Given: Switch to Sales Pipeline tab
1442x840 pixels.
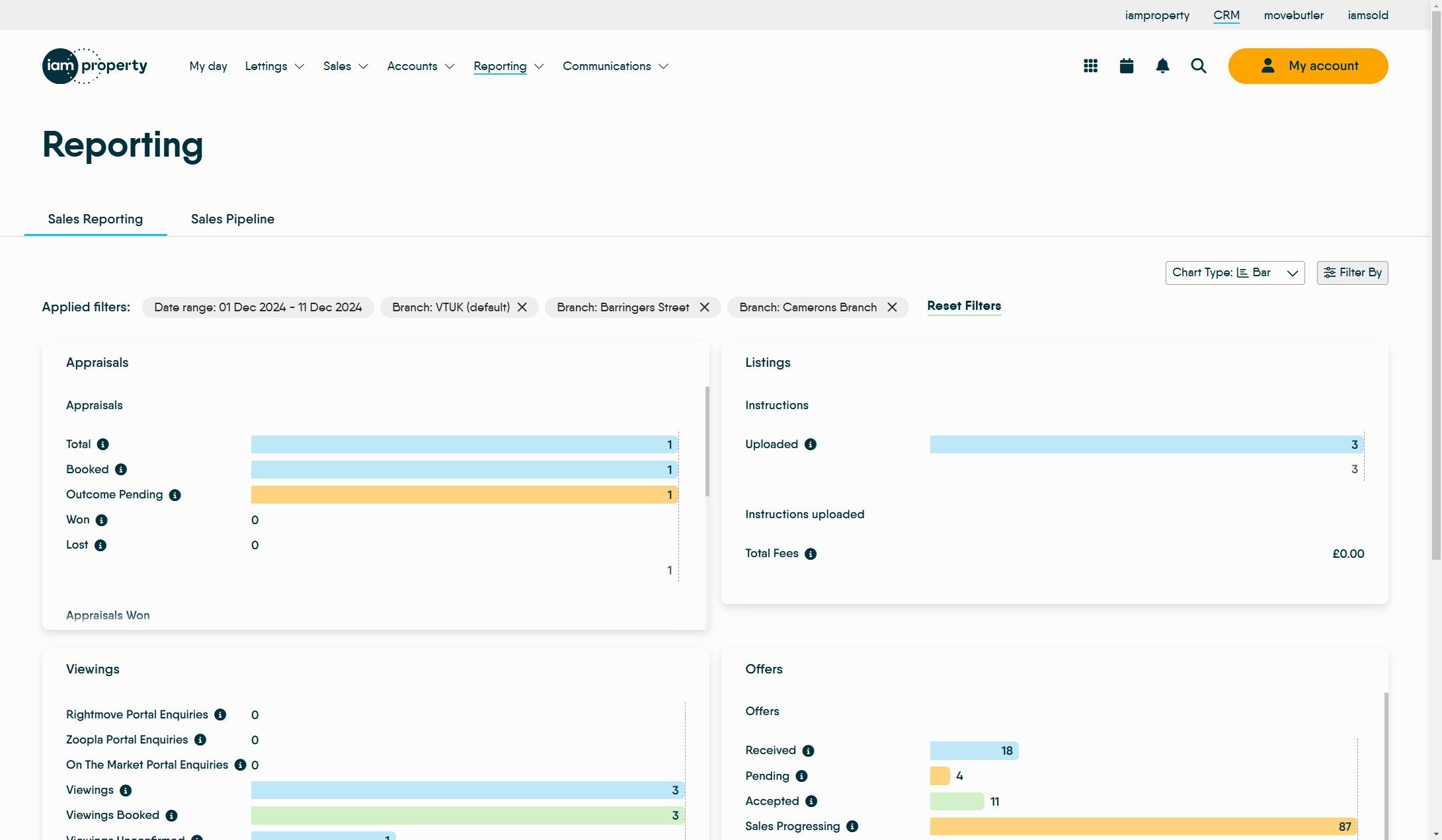Looking at the screenshot, I should (232, 219).
